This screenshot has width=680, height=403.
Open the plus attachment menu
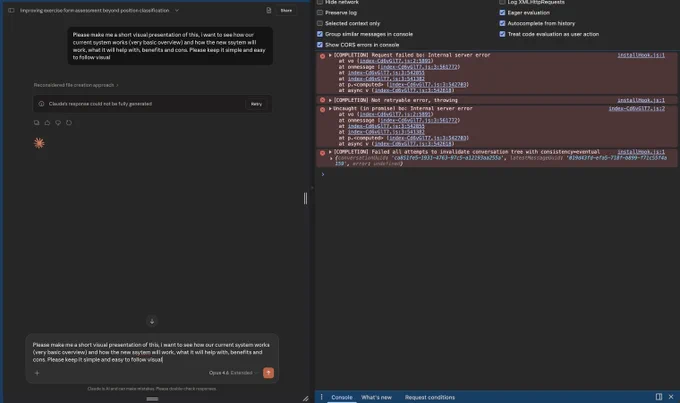[37, 373]
